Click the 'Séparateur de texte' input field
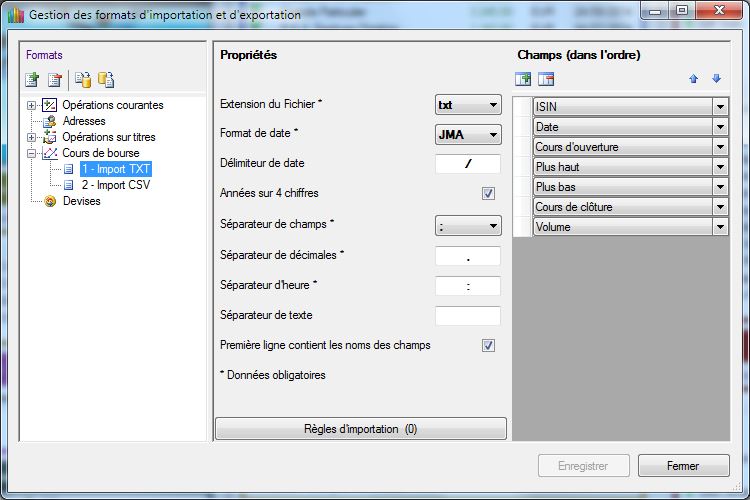This screenshot has height=500, width=750. pos(468,316)
